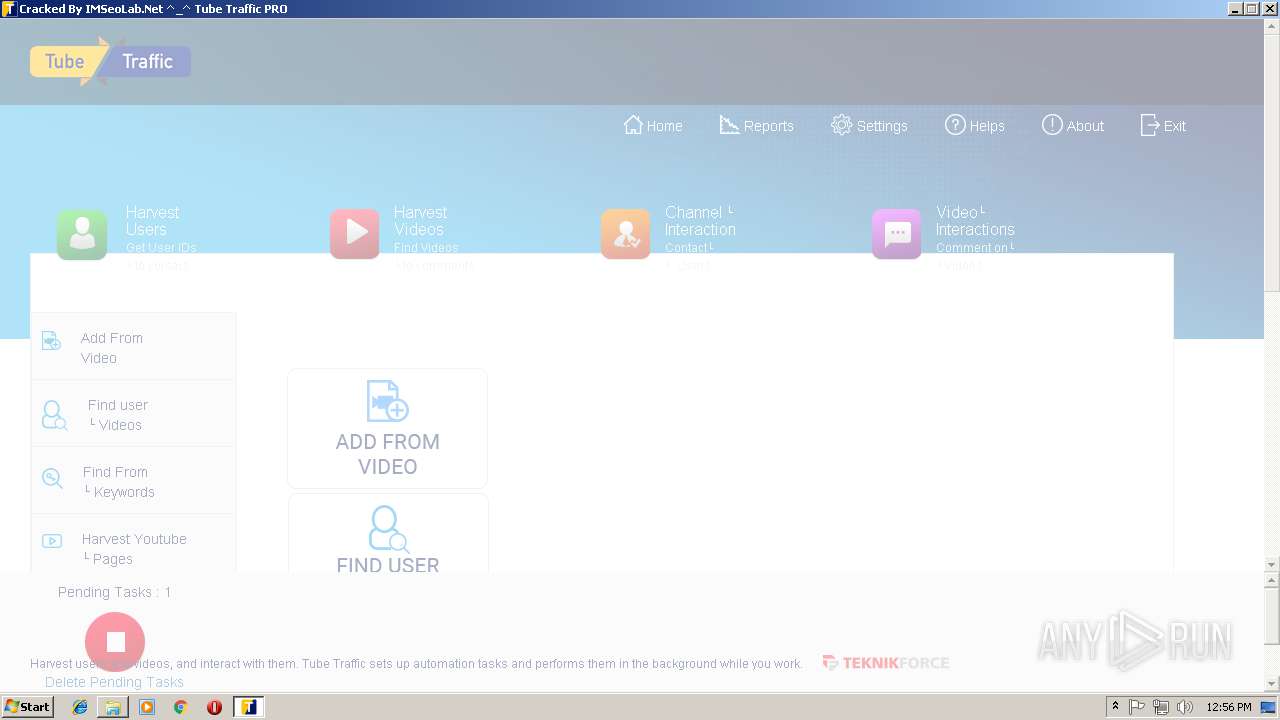Open the file explorer taskbar icon

coord(113,707)
